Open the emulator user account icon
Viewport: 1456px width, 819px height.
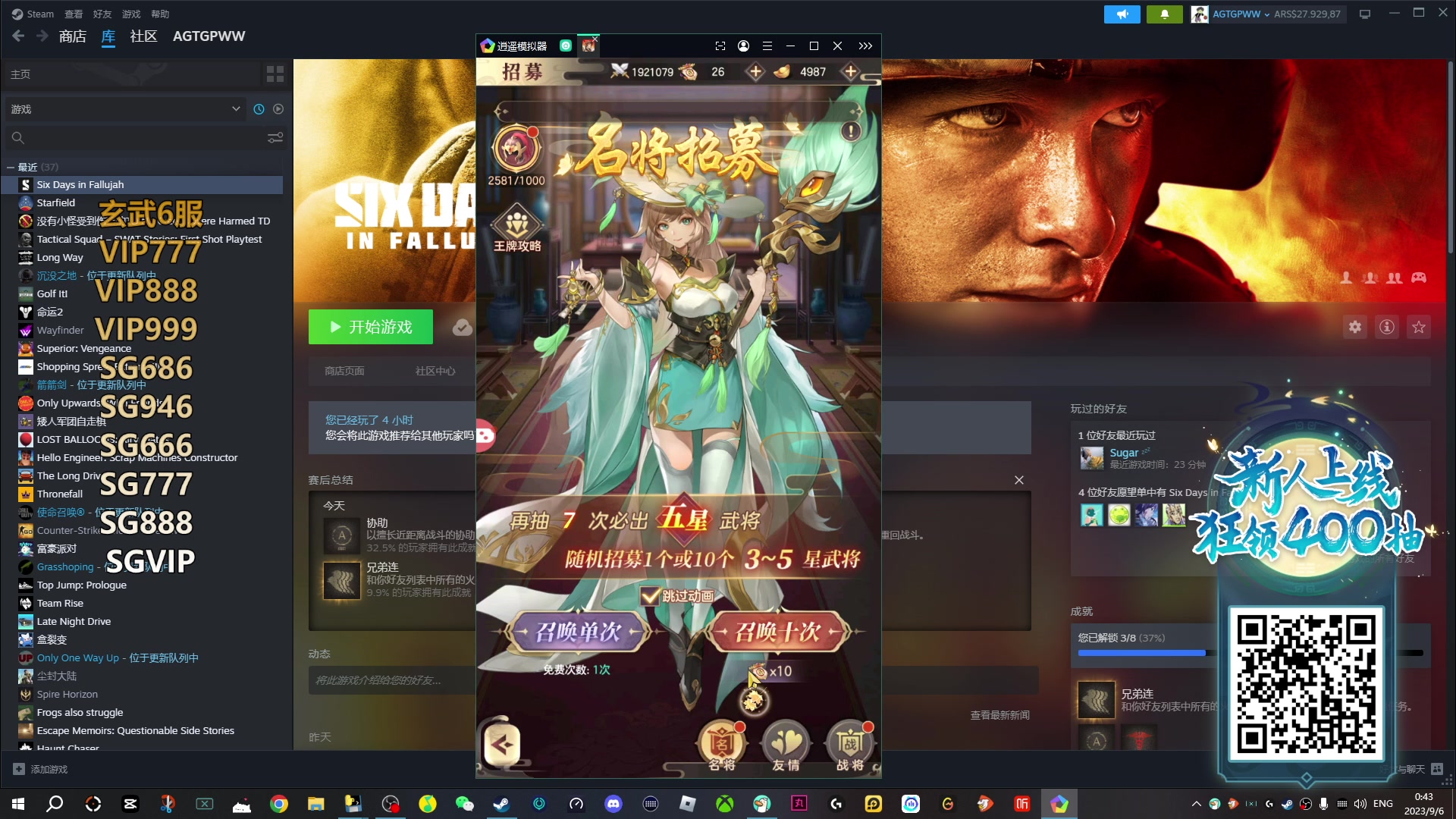[743, 46]
